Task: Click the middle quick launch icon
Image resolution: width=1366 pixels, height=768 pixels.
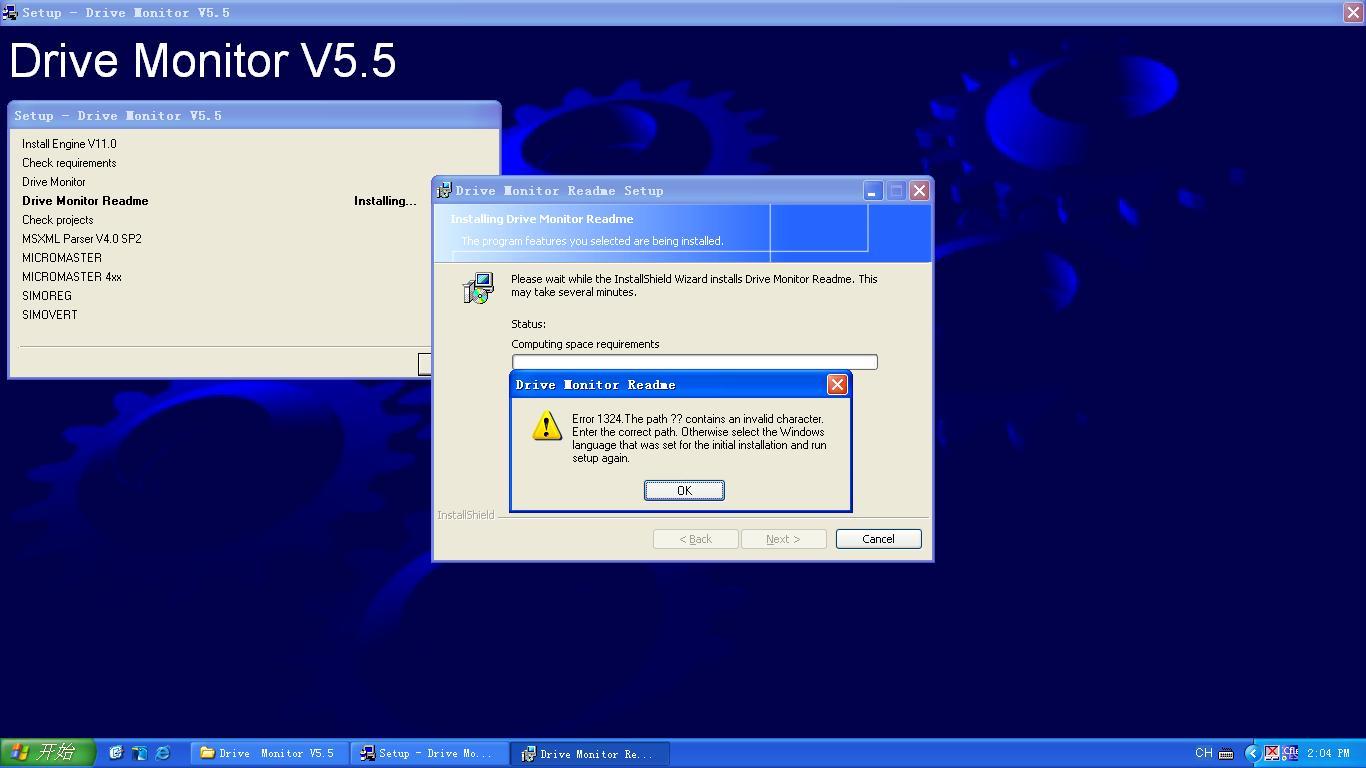Action: click(139, 753)
